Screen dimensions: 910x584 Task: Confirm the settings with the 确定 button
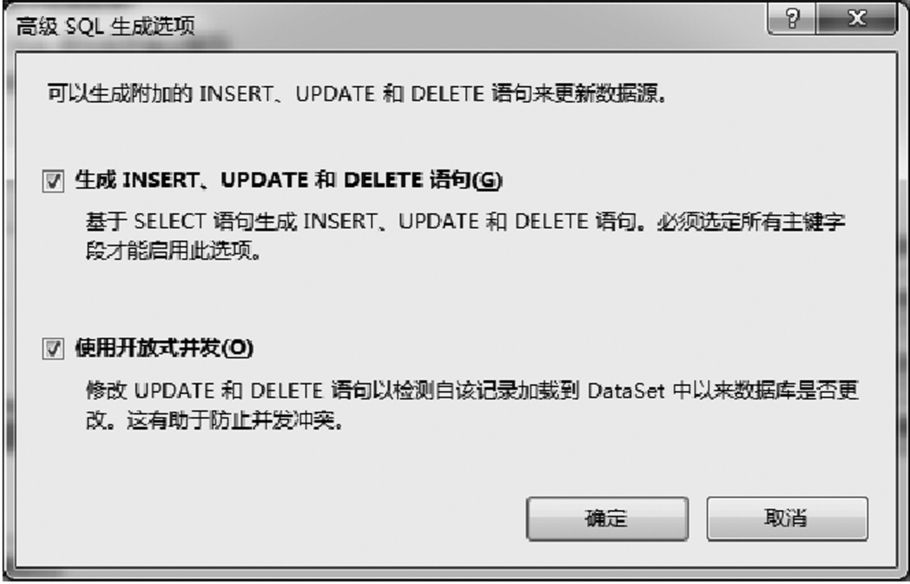pos(607,518)
